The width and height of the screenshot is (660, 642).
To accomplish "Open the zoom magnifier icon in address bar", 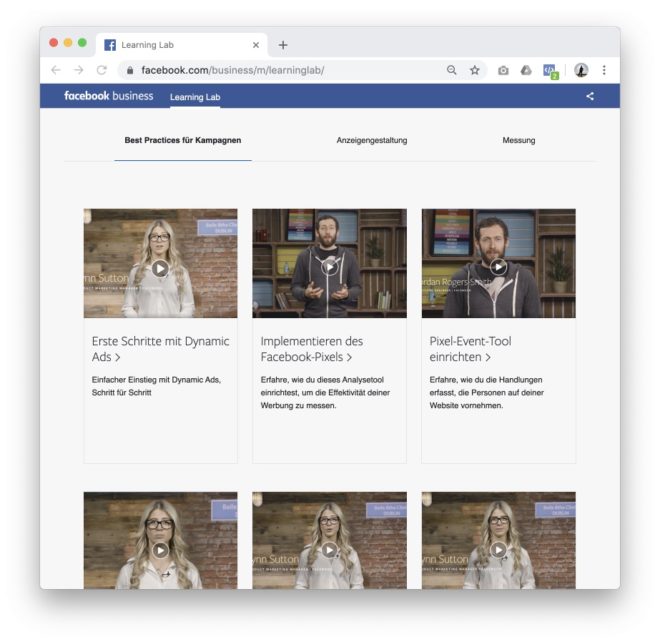I will (451, 70).
